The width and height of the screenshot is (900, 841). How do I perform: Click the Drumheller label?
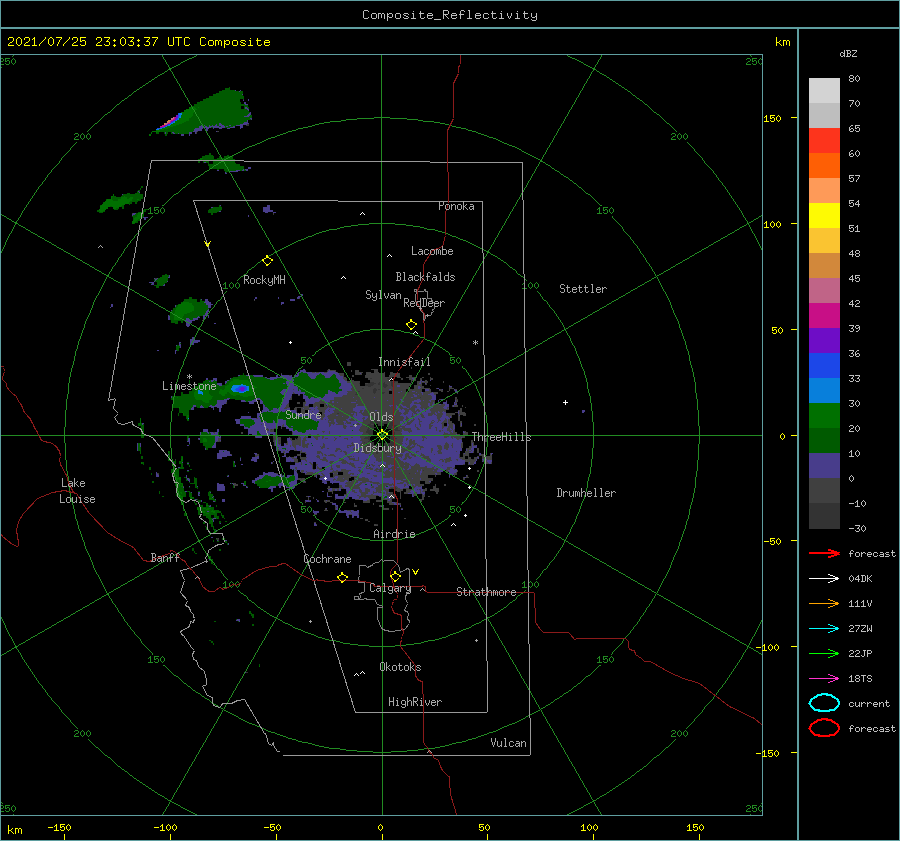pos(586,493)
